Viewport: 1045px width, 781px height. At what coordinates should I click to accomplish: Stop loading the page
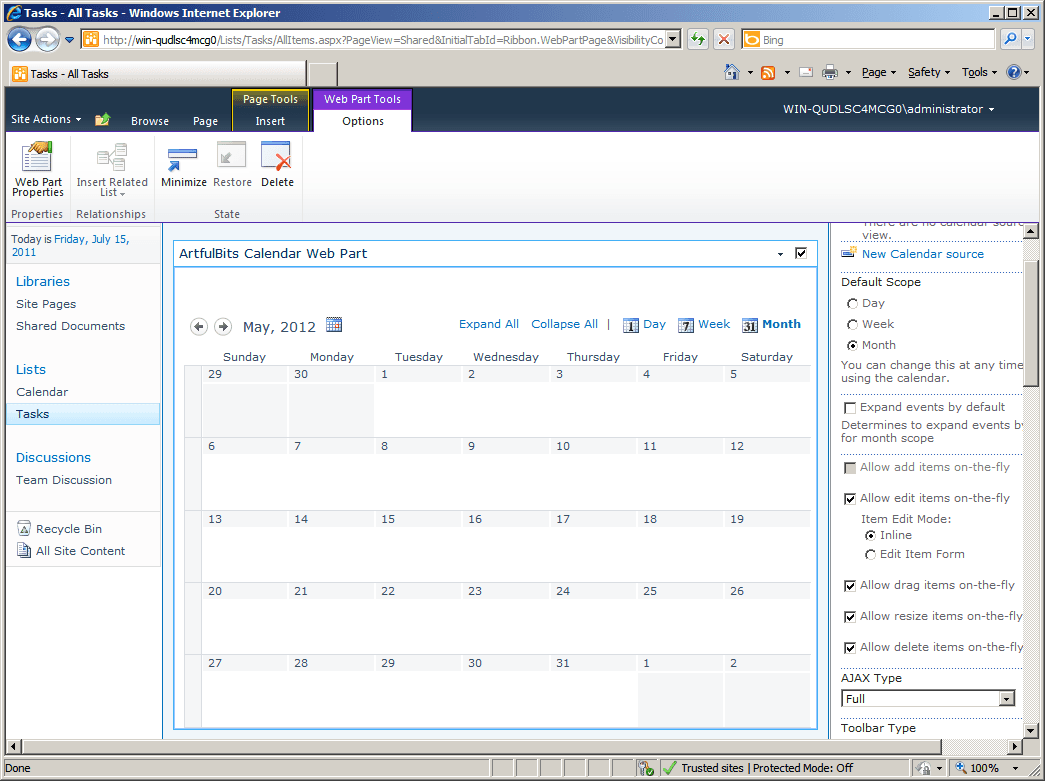click(723, 39)
